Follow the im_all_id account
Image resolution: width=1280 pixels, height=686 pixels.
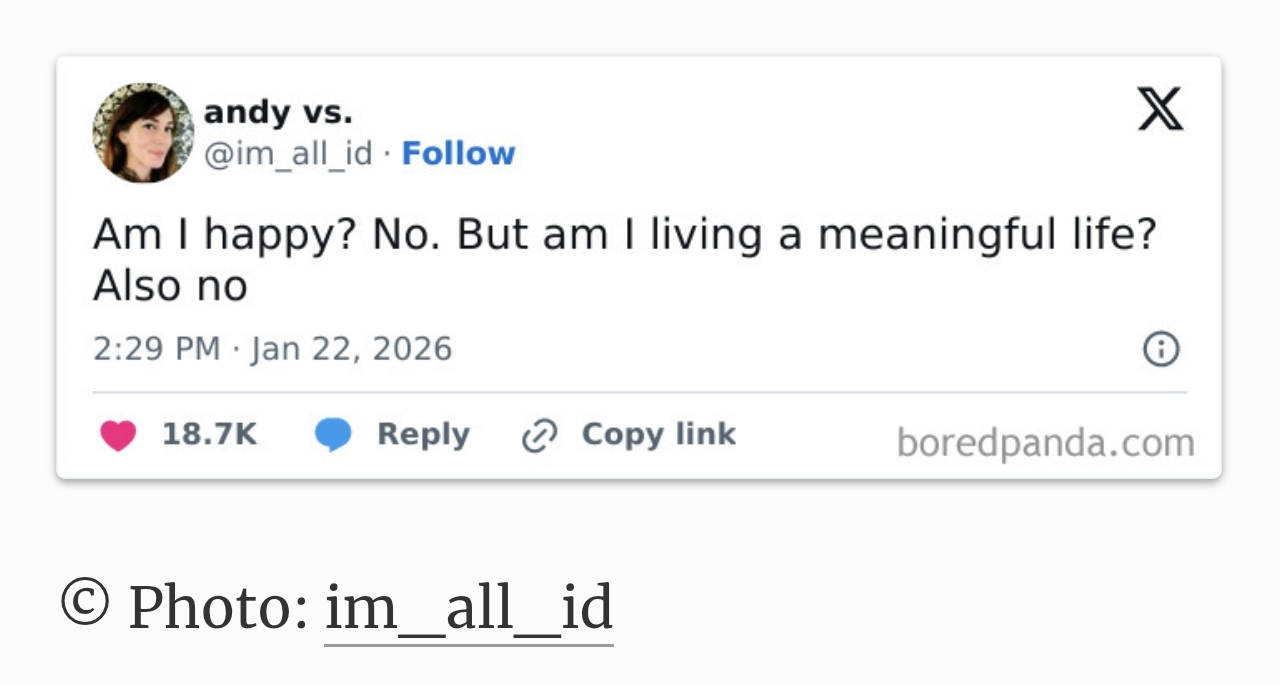(458, 154)
